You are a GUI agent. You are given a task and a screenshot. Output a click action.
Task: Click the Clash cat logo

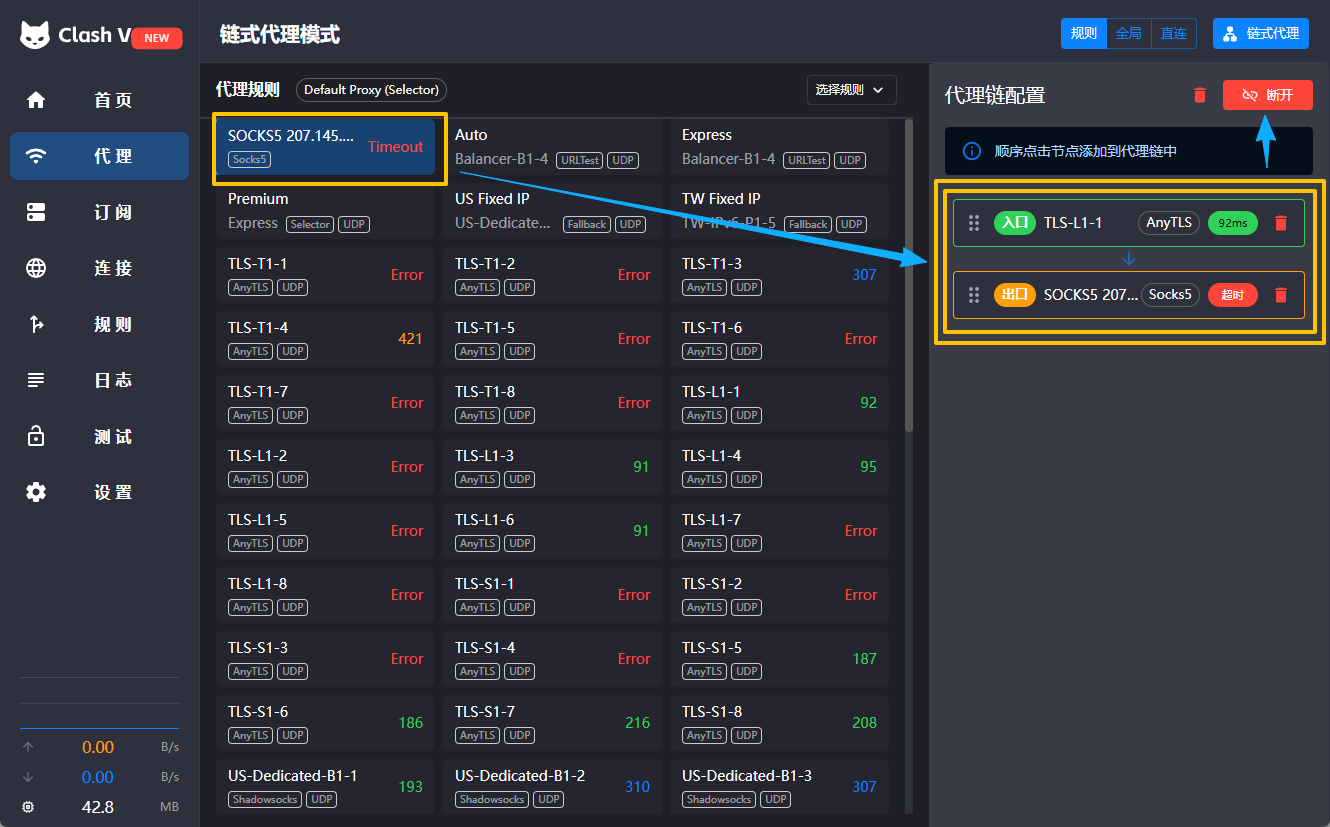pyautogui.click(x=35, y=35)
